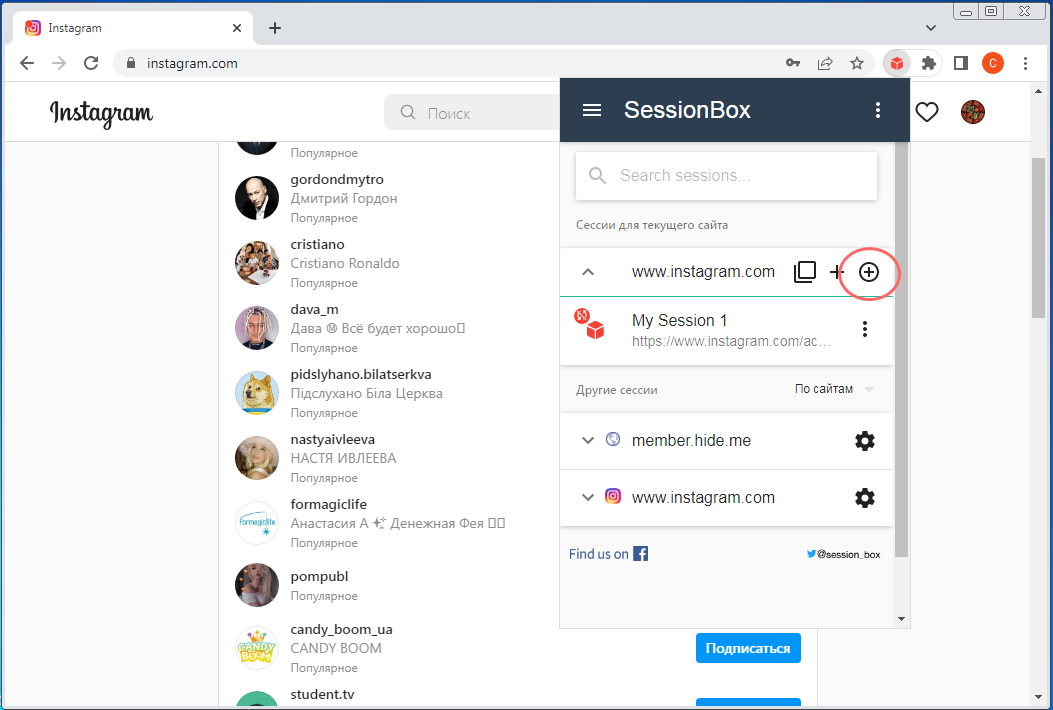Click gordondmytro profile photo

257,197
